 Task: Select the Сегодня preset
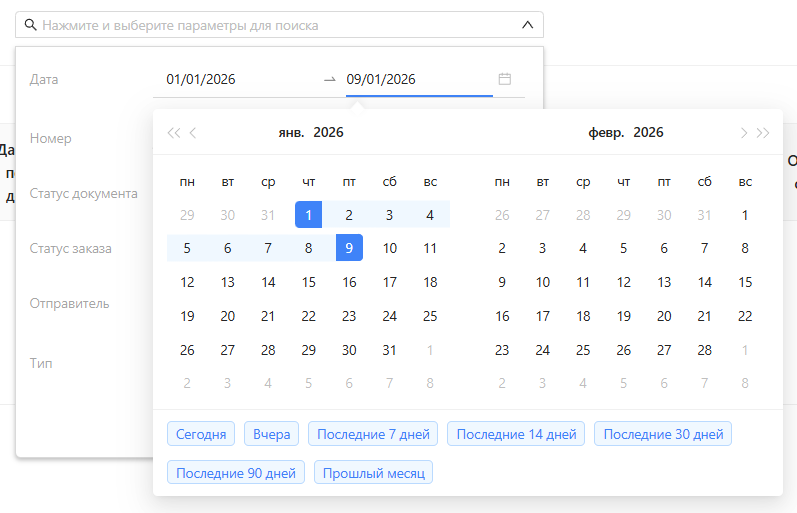[201, 434]
